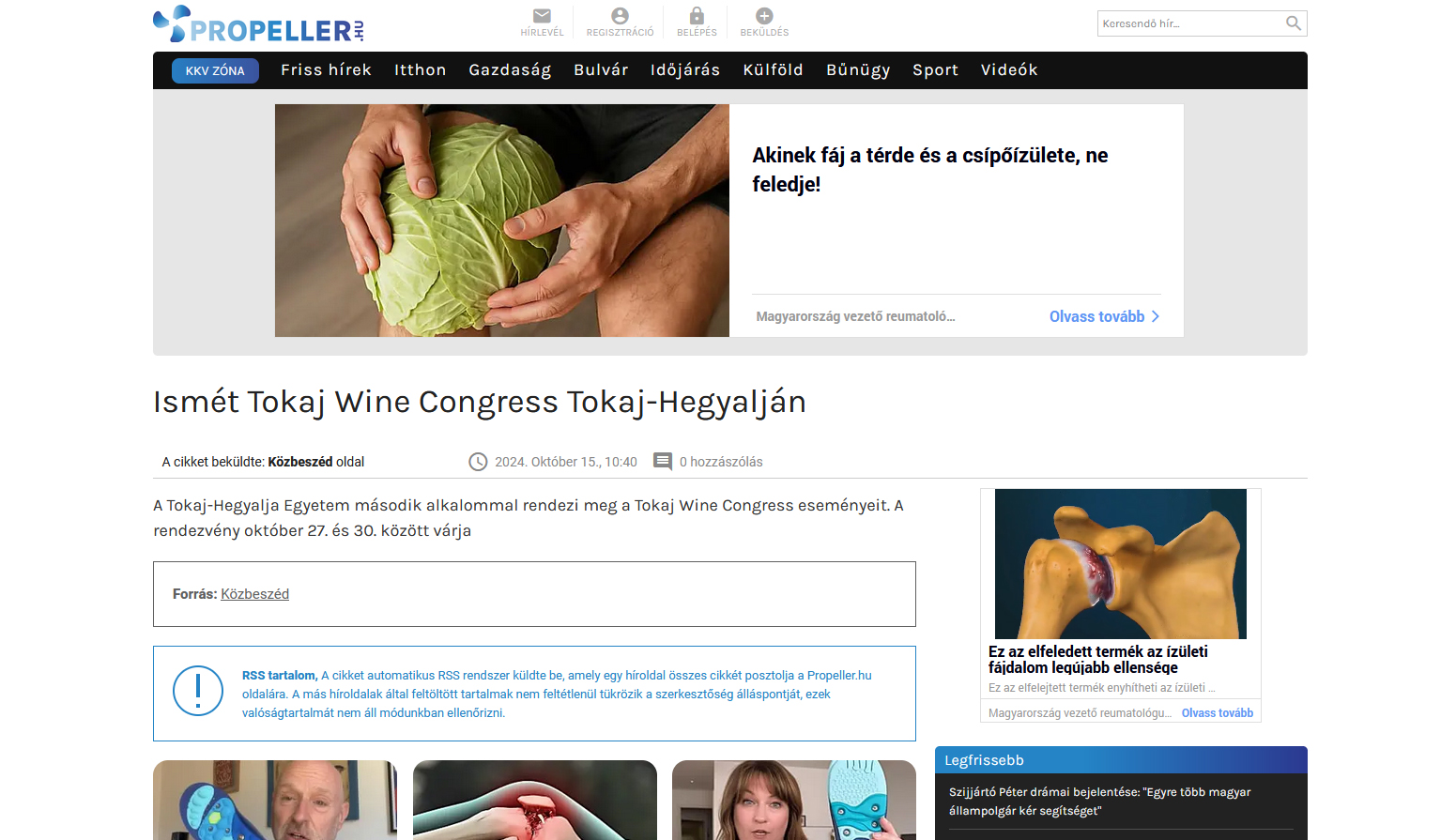Click Olvass tovább in the joint ad
Viewport: 1456px width, 840px height.
click(1218, 713)
